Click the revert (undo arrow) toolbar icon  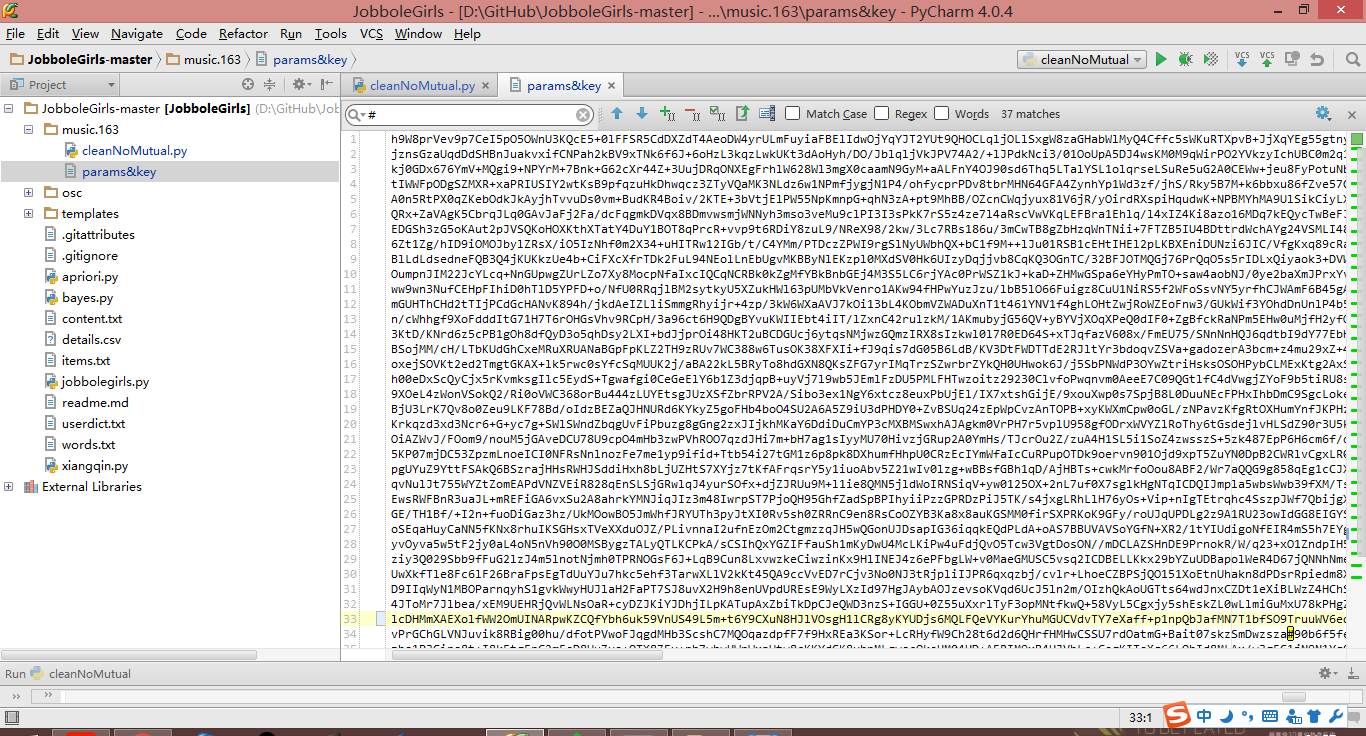[x=1316, y=60]
